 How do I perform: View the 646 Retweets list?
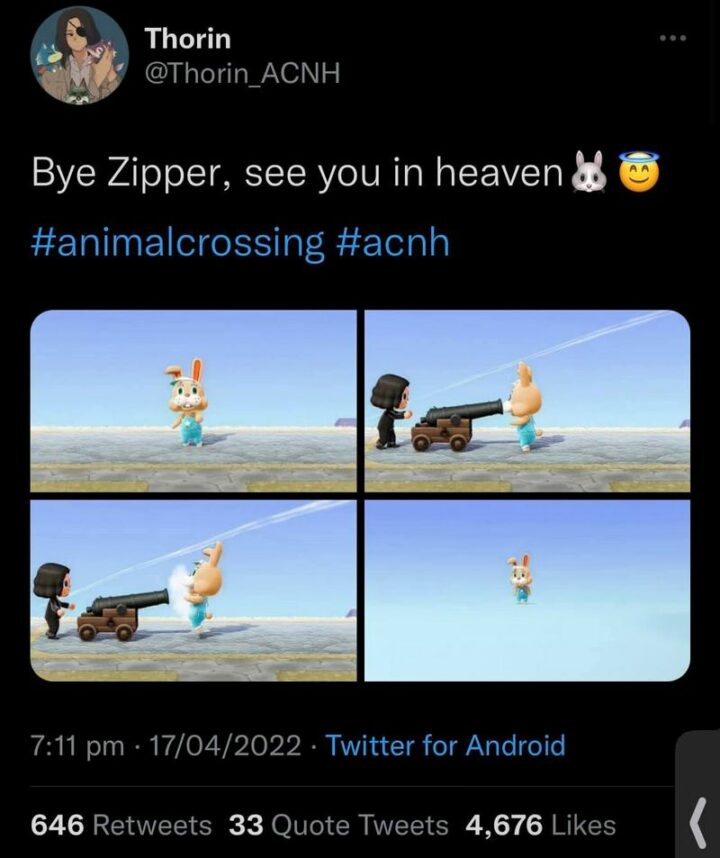click(121, 825)
